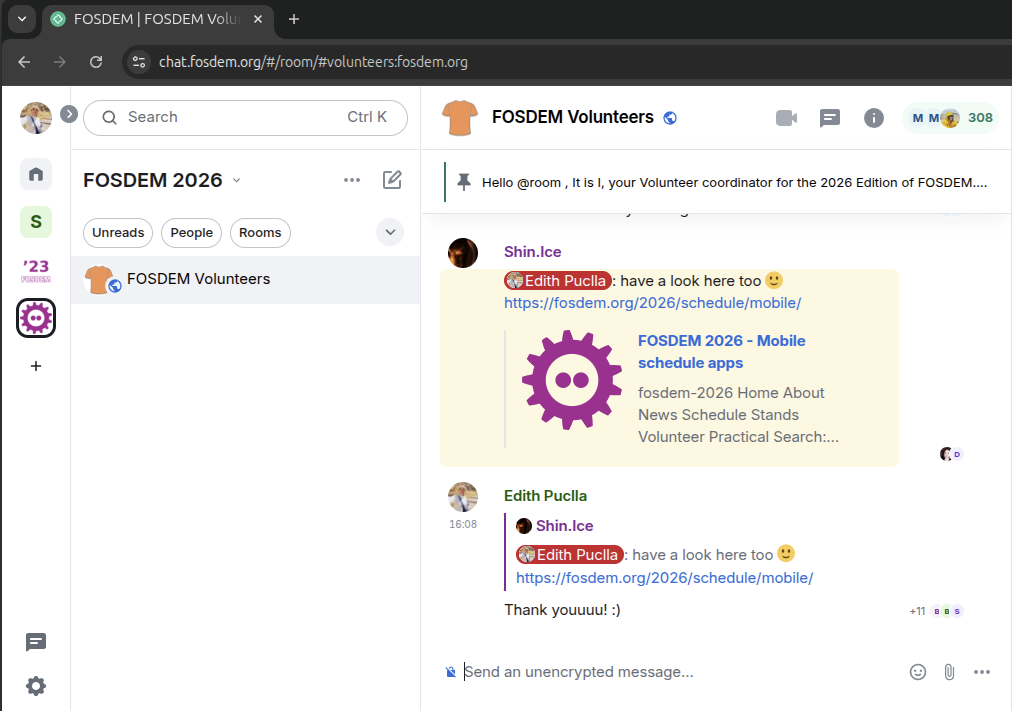Open the settings gear in sidebar
The width and height of the screenshot is (1012, 711).
tap(36, 686)
